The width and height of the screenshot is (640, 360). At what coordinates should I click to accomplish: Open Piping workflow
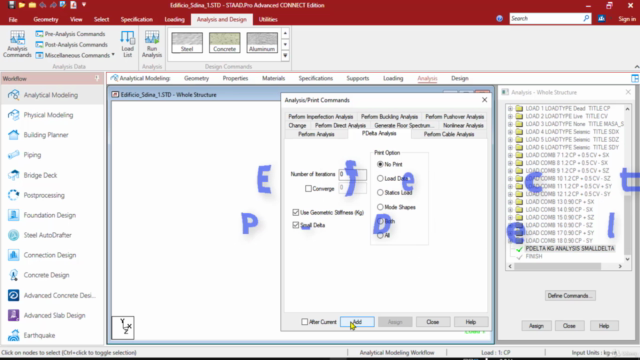(32, 155)
